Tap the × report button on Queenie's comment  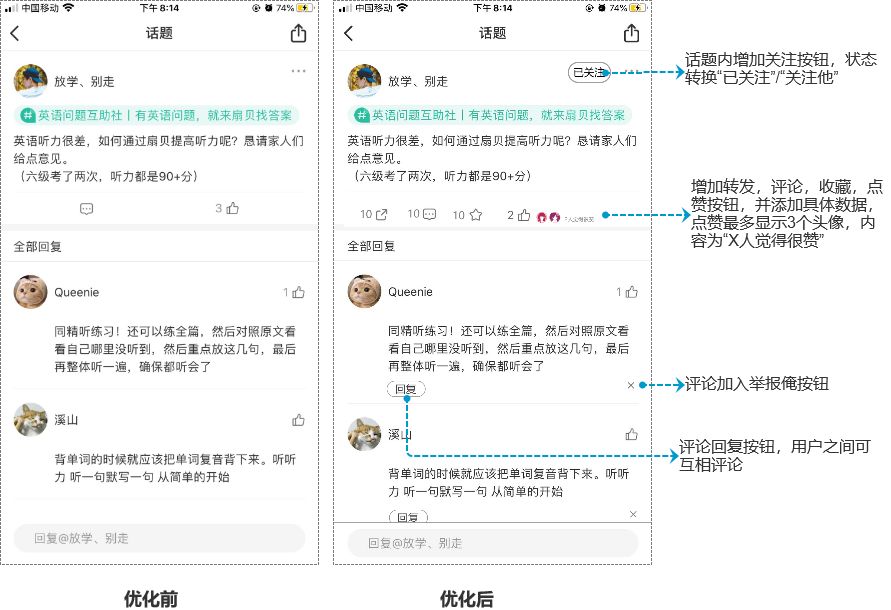632,383
